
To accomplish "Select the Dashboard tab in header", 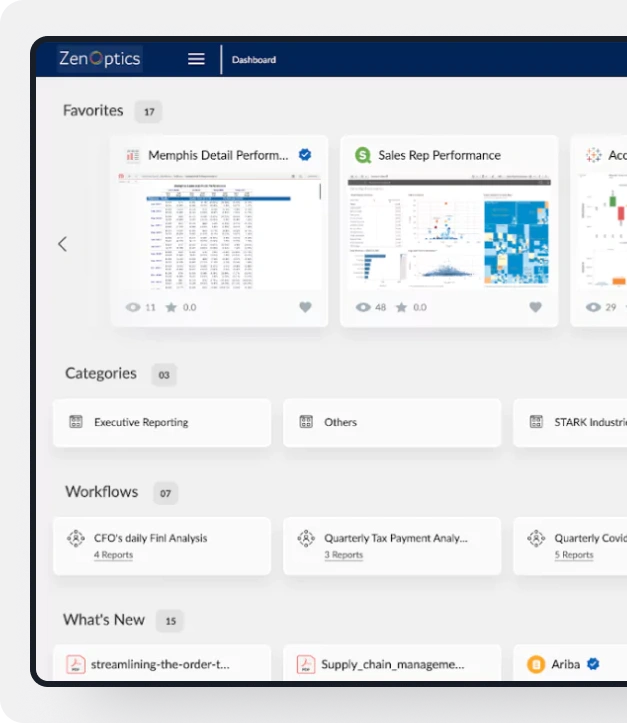I will pyautogui.click(x=254, y=60).
